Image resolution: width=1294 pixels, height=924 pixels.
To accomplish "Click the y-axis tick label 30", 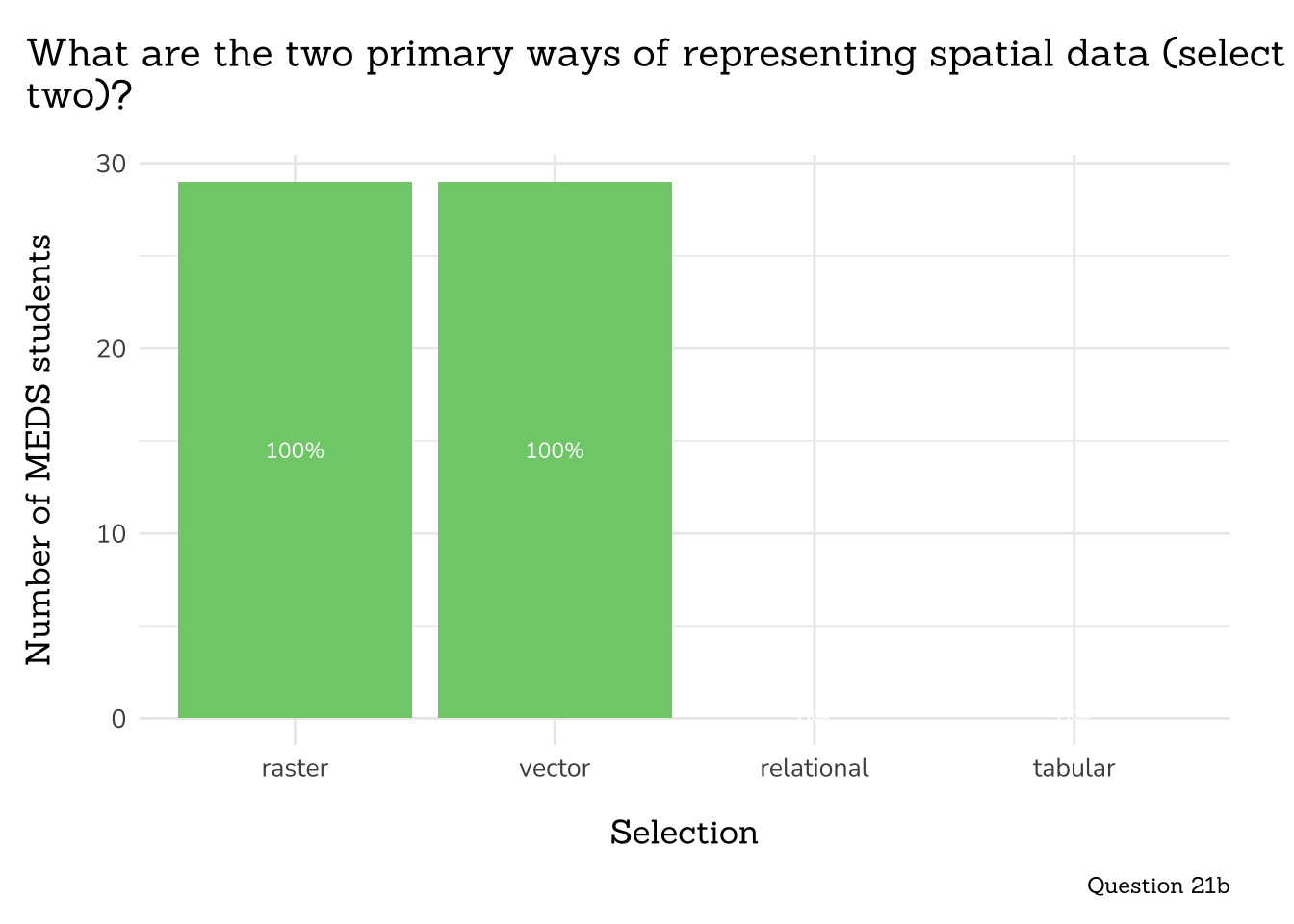I will pos(112,164).
